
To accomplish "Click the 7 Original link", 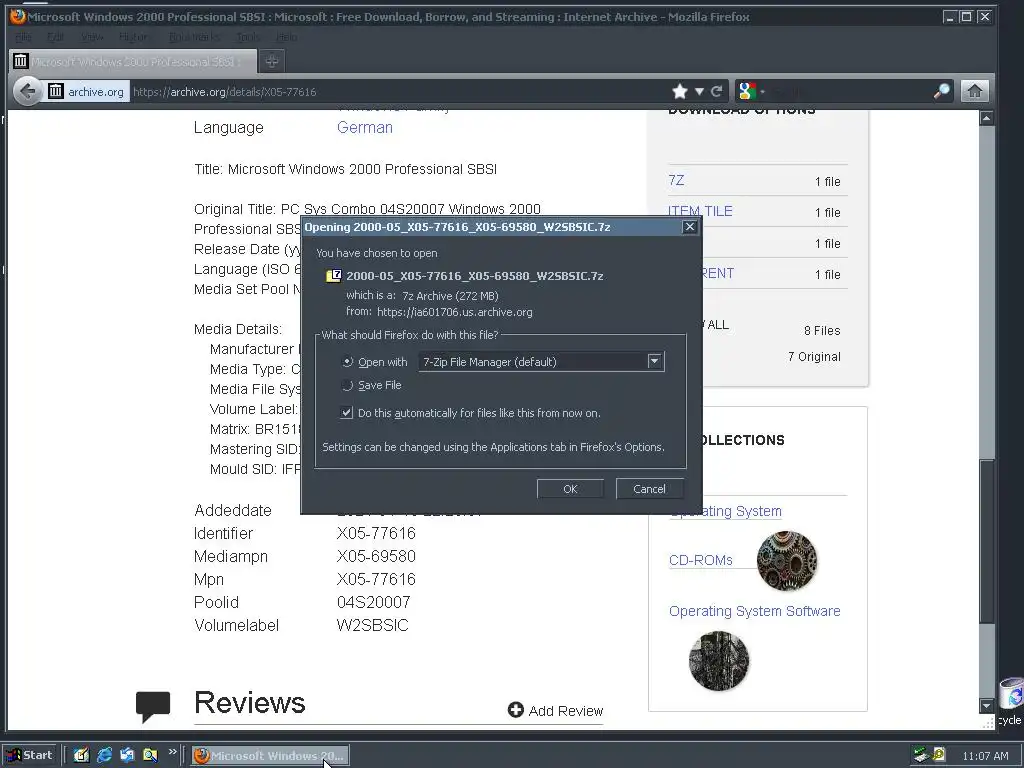I will pos(814,357).
